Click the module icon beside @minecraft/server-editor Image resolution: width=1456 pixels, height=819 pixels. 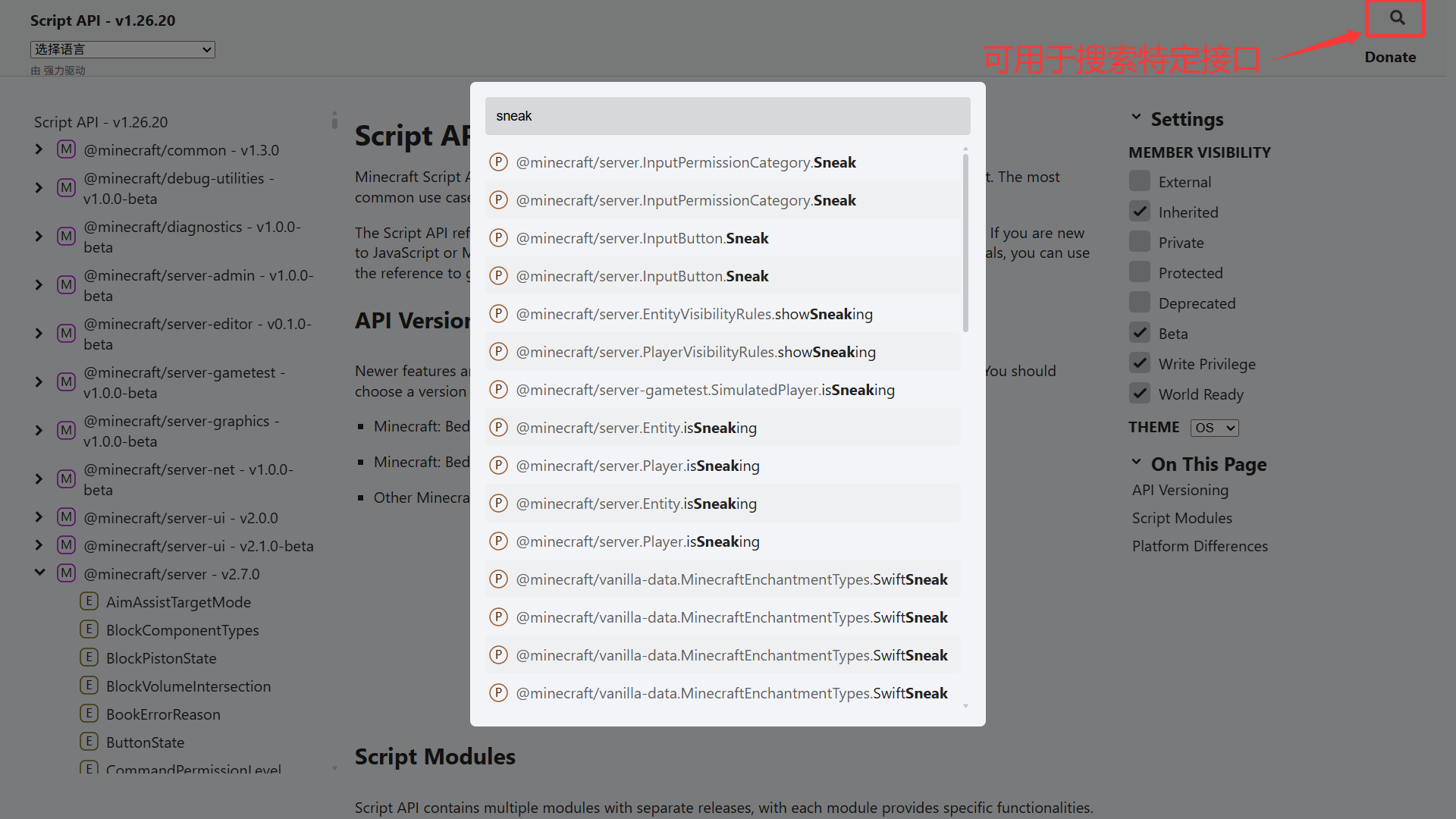67,334
